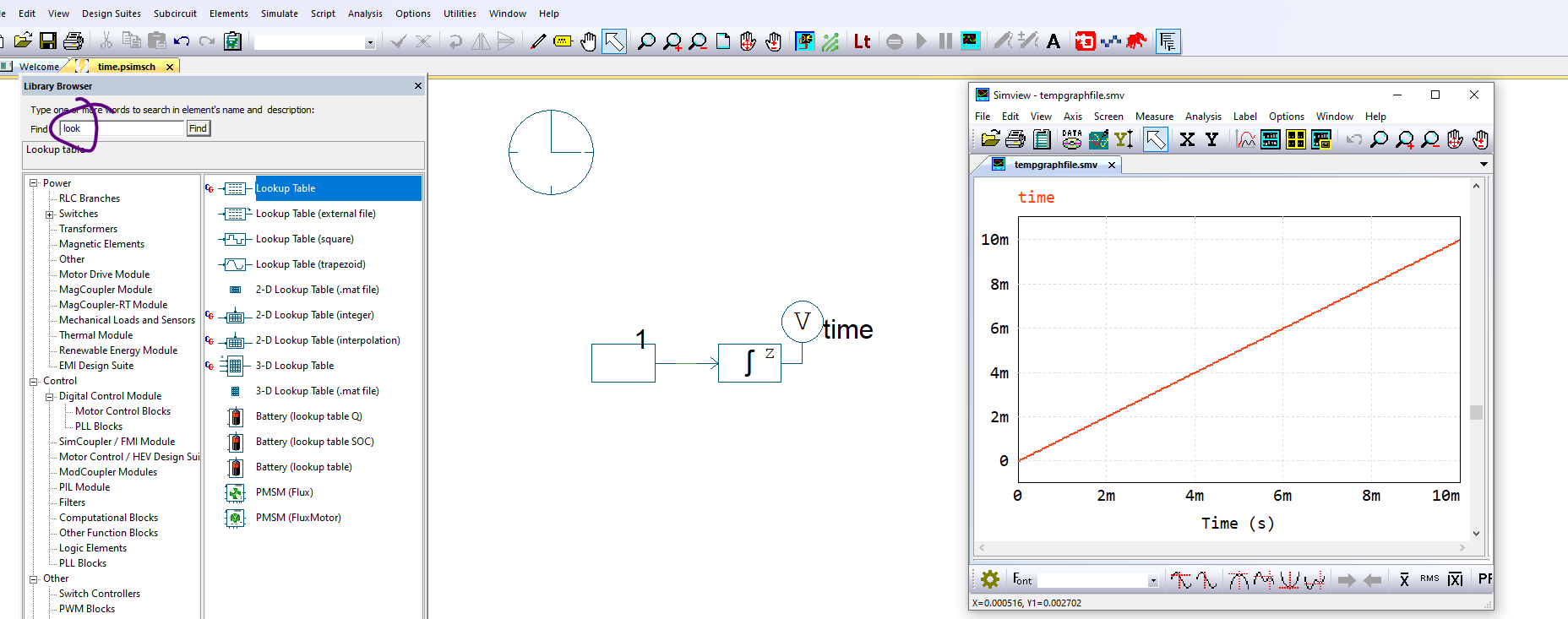
Task: Add text with the 'A' tool
Action: [1053, 41]
